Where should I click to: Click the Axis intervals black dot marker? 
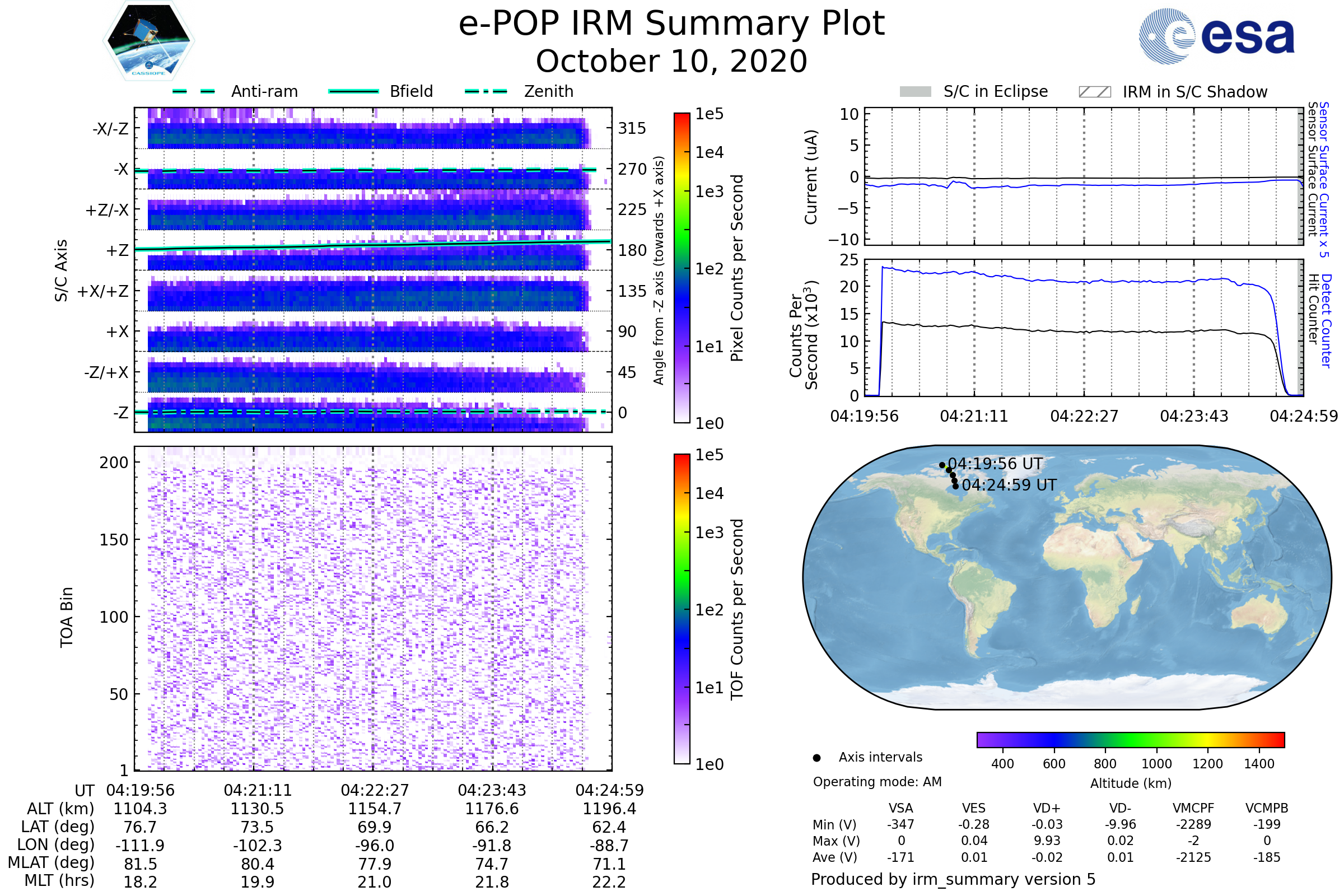pyautogui.click(x=817, y=758)
